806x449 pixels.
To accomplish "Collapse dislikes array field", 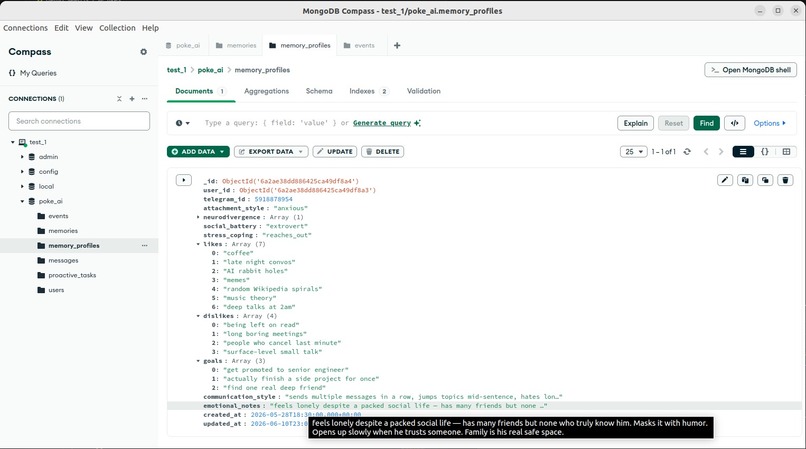I will (198, 316).
